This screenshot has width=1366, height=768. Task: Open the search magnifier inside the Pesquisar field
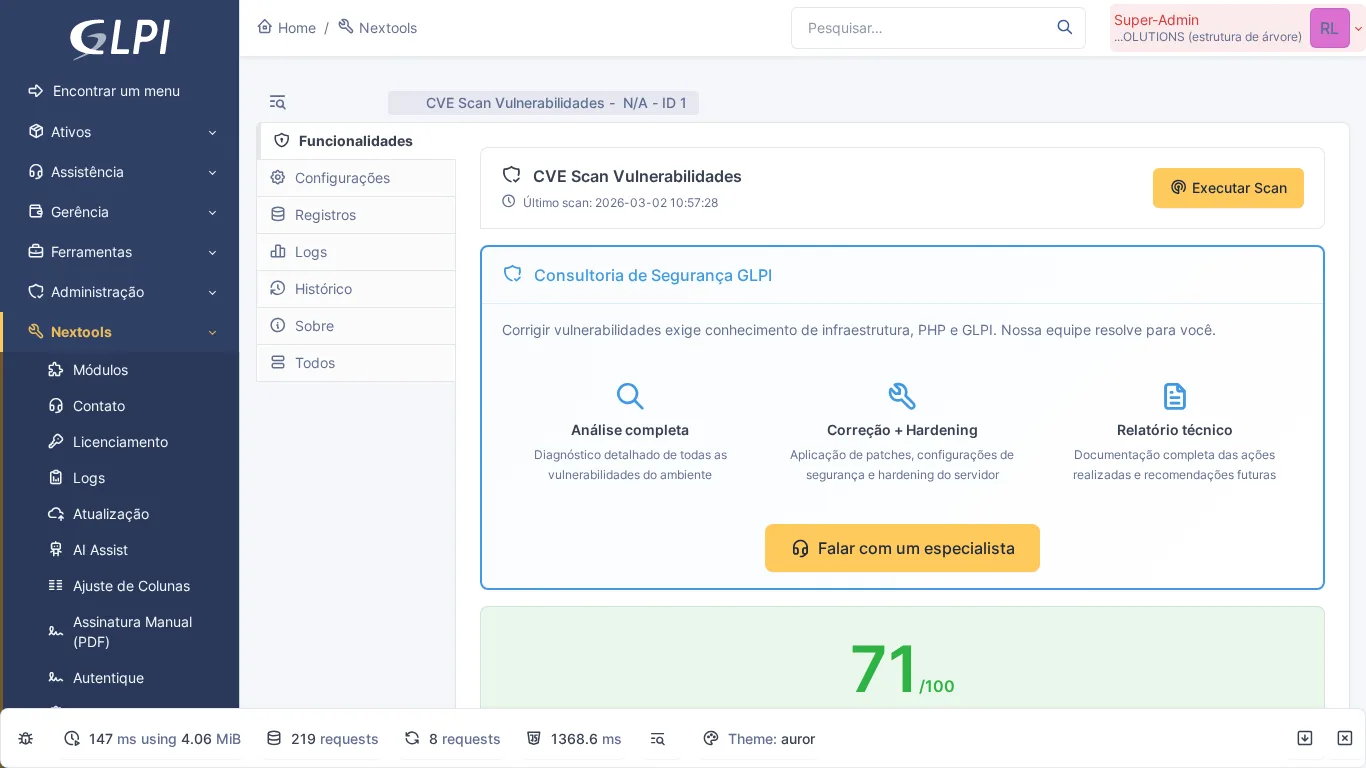point(1064,28)
